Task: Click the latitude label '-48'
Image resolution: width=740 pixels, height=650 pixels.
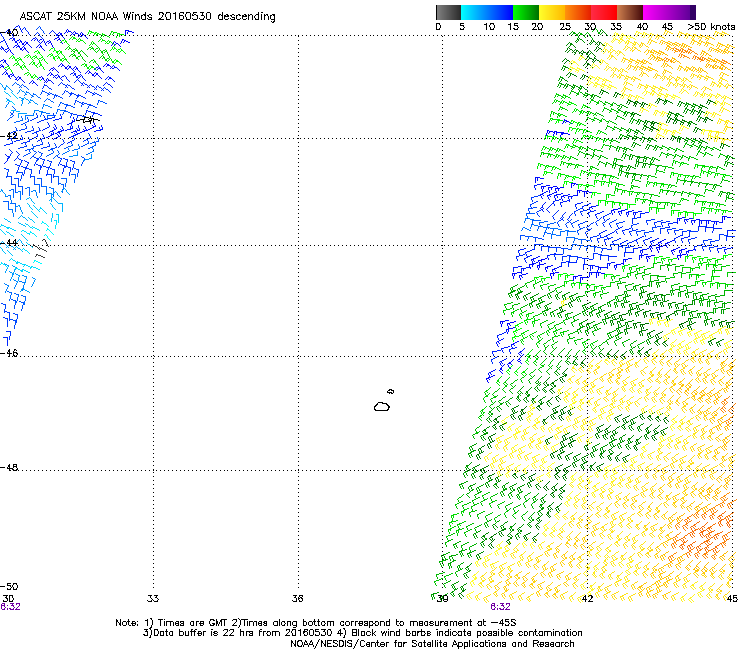Action: tap(9, 467)
